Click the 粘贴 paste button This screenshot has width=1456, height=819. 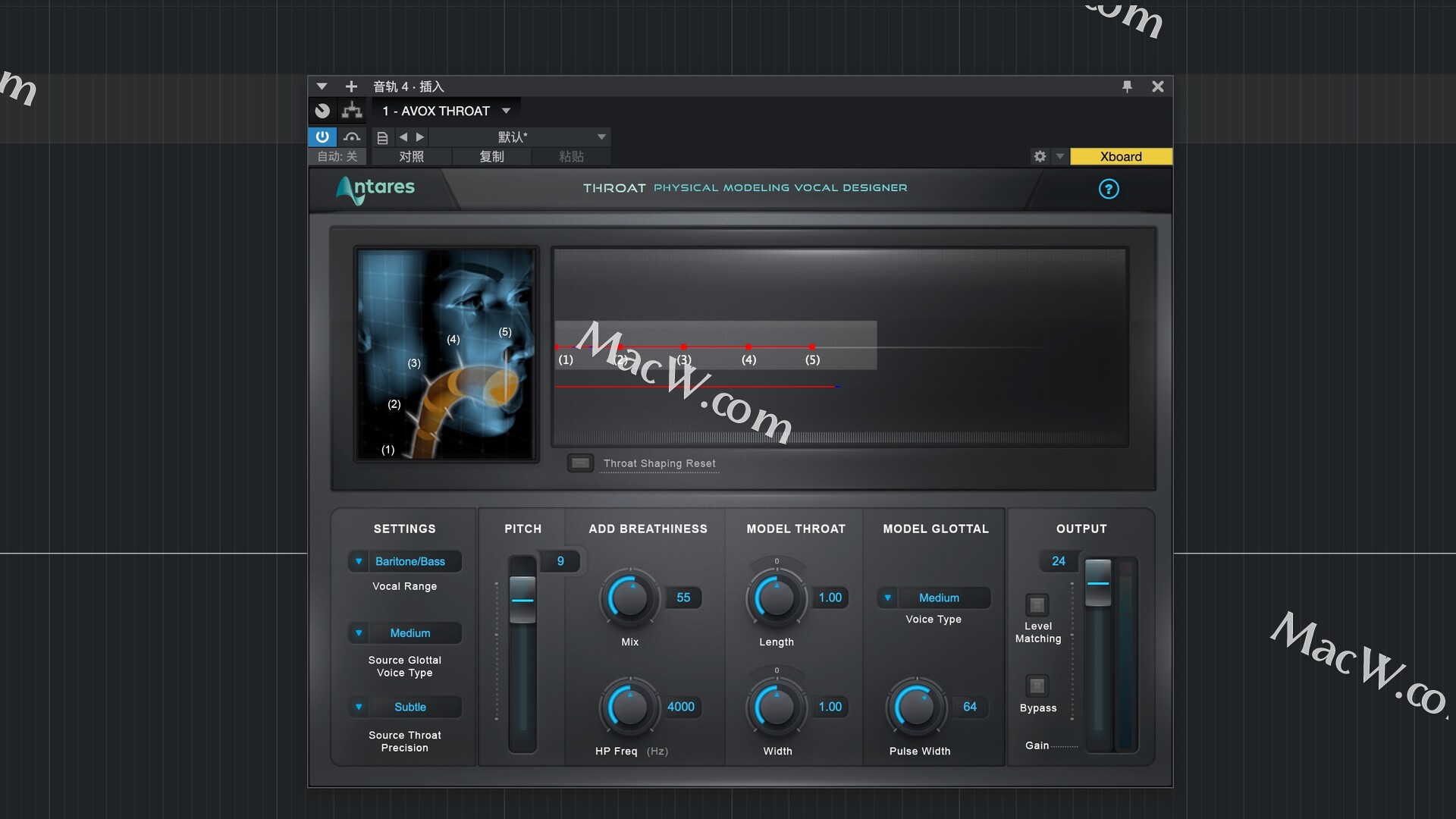point(571,156)
